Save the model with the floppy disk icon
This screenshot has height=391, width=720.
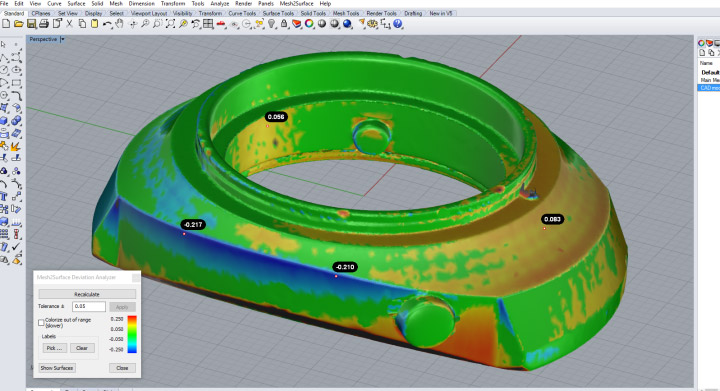tap(31, 24)
